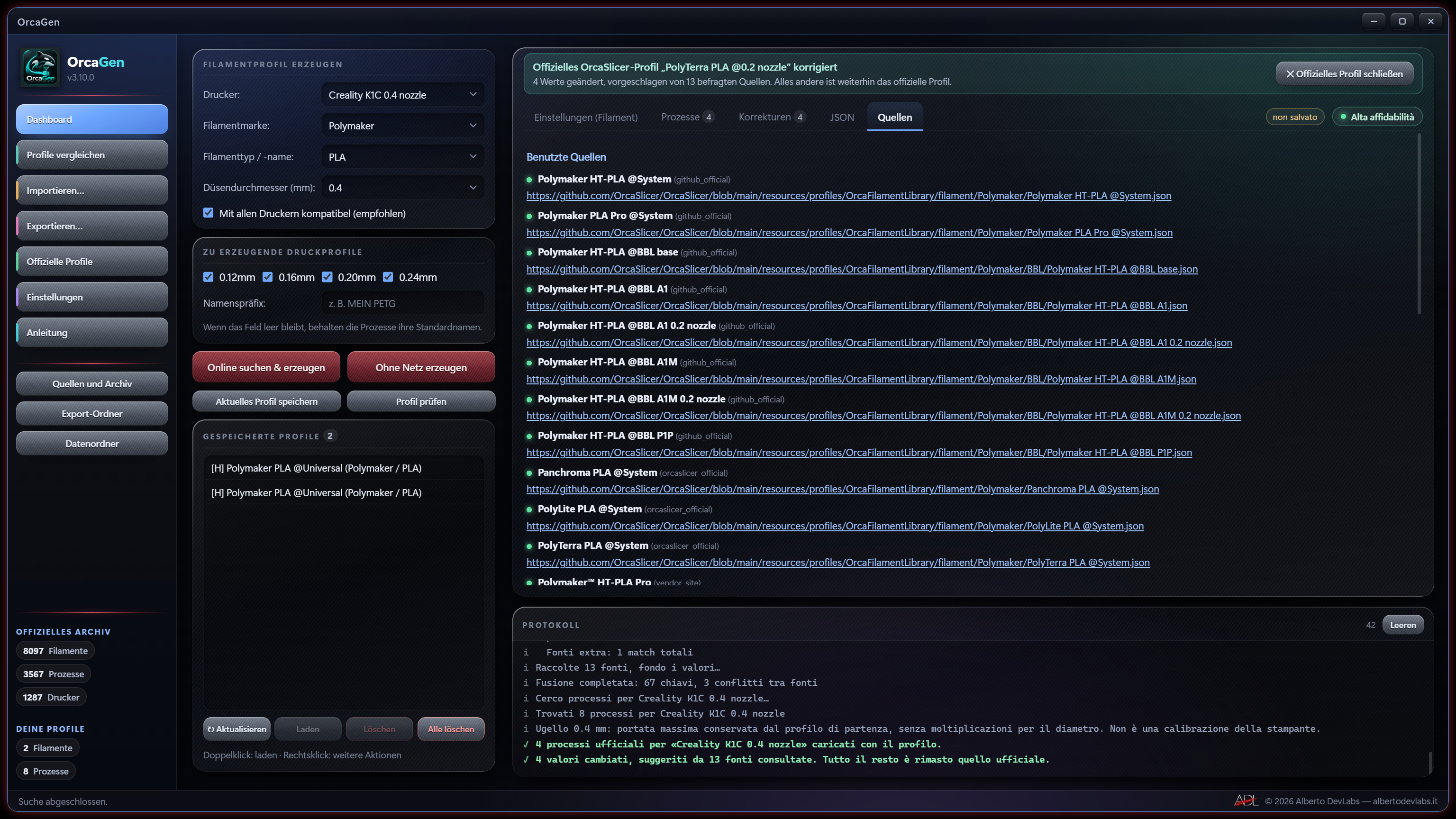Viewport: 1456px width, 819px height.
Task: Open the Anleitung page
Action: (92, 333)
